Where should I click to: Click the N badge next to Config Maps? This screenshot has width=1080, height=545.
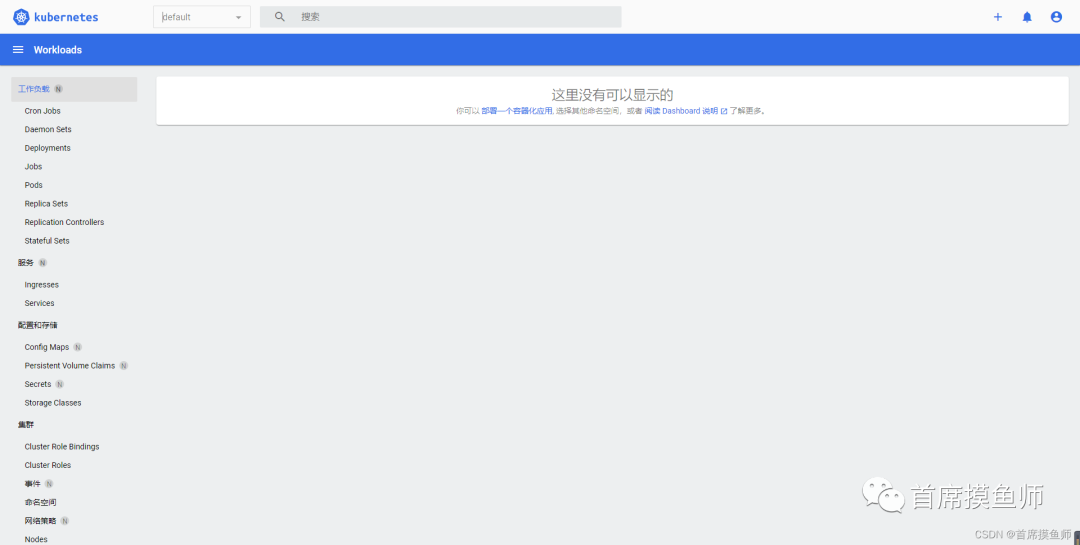78,347
